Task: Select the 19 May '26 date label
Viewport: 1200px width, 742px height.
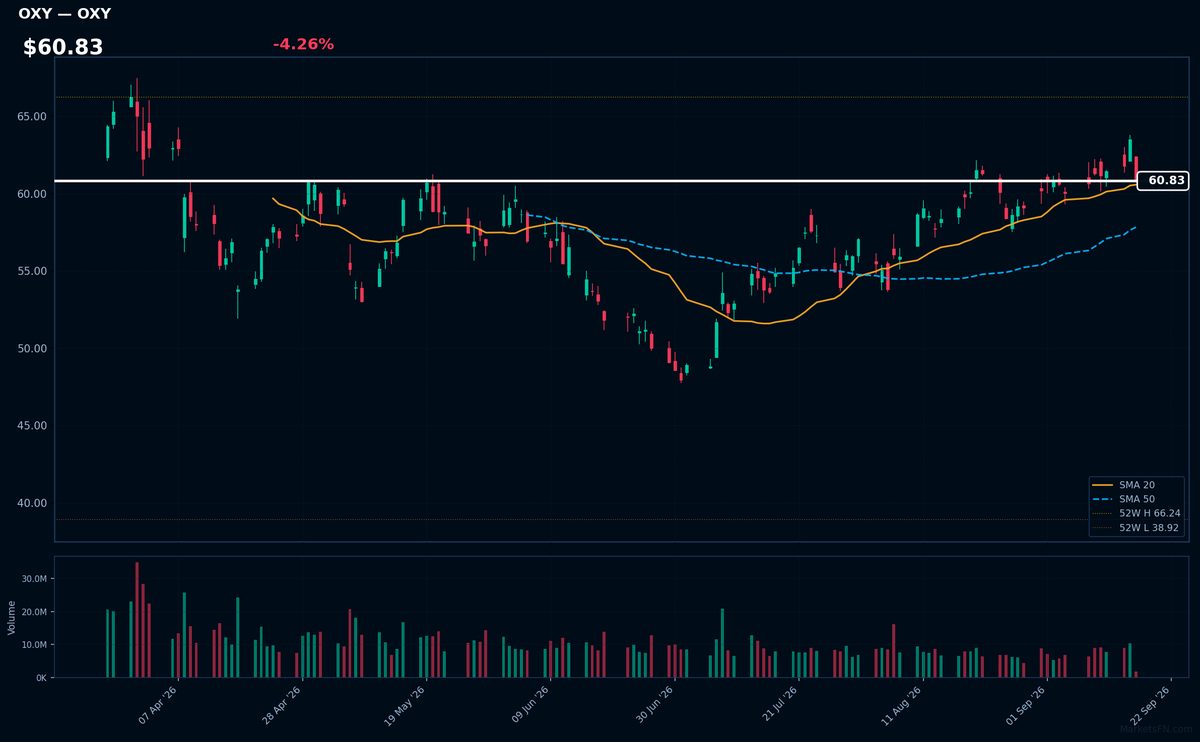Action: pos(404,705)
